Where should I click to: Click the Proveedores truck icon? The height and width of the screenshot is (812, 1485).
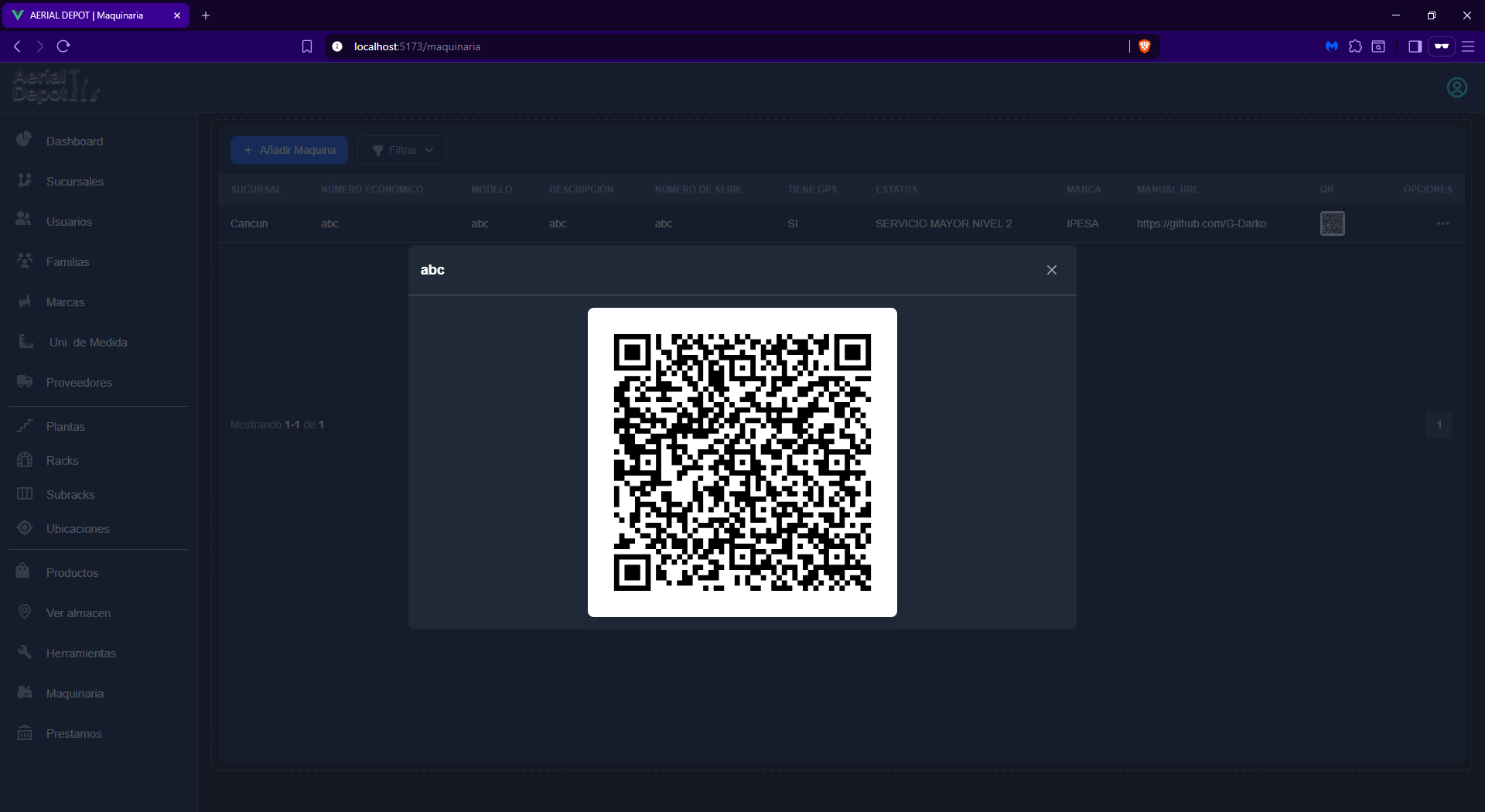[25, 381]
